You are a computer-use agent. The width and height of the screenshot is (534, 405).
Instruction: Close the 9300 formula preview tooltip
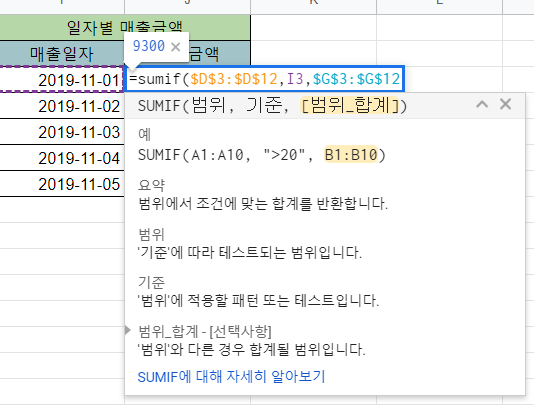176,47
